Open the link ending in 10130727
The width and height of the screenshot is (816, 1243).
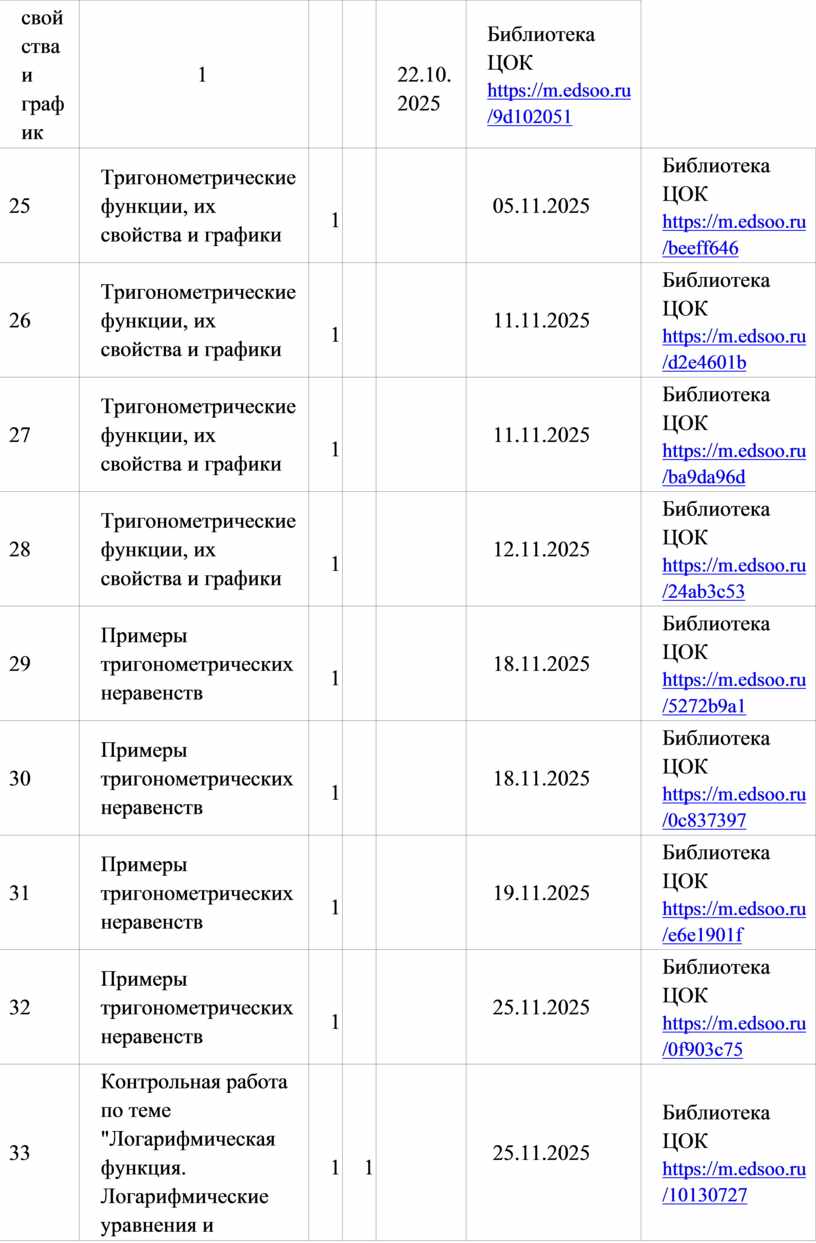click(x=733, y=1181)
